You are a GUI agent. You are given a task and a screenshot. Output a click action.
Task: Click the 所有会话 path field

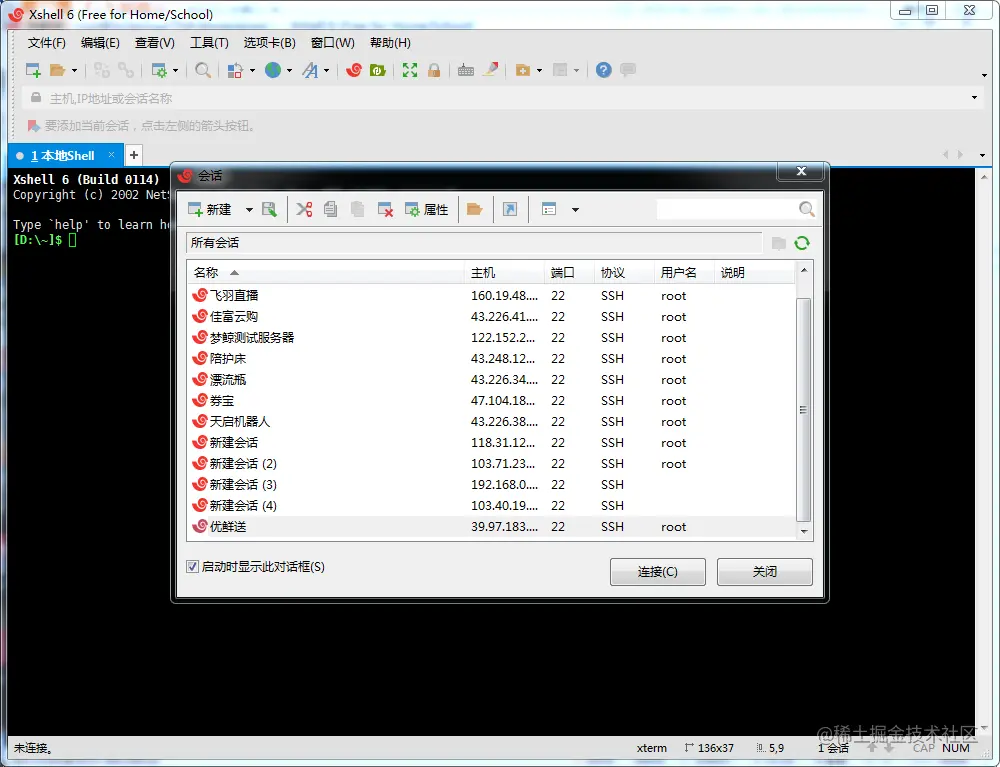(474, 243)
